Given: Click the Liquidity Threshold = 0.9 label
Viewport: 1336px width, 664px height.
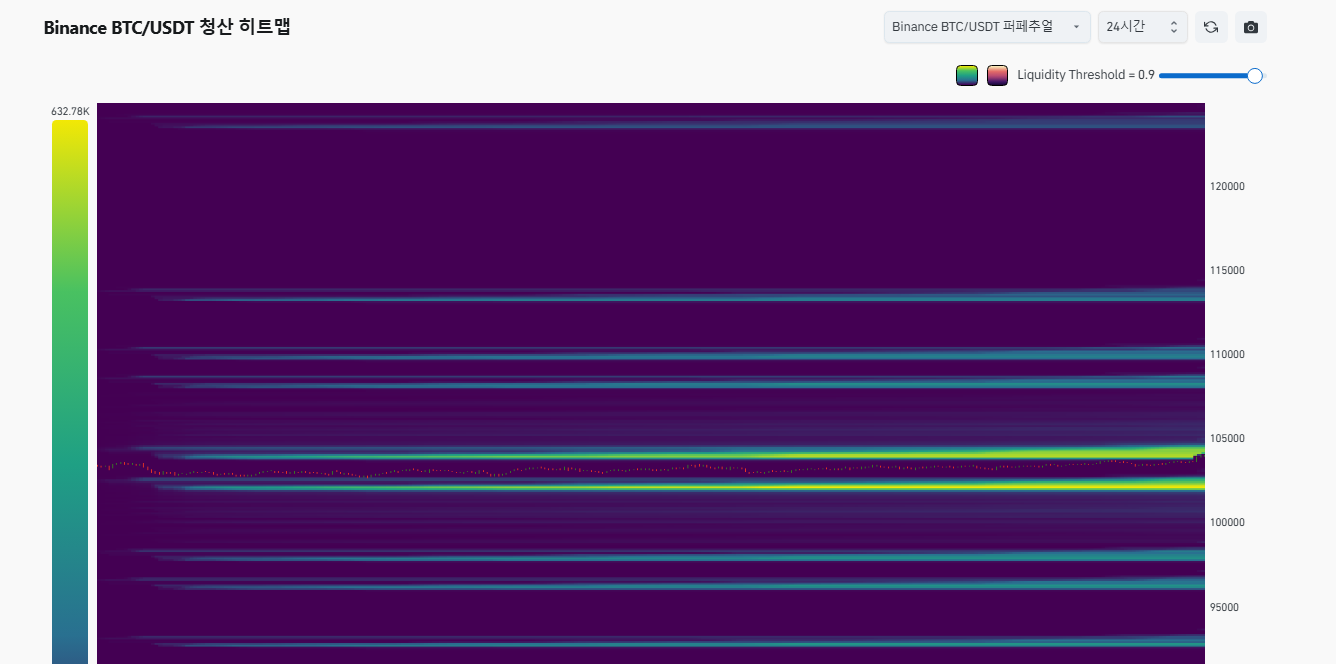Looking at the screenshot, I should point(1086,75).
